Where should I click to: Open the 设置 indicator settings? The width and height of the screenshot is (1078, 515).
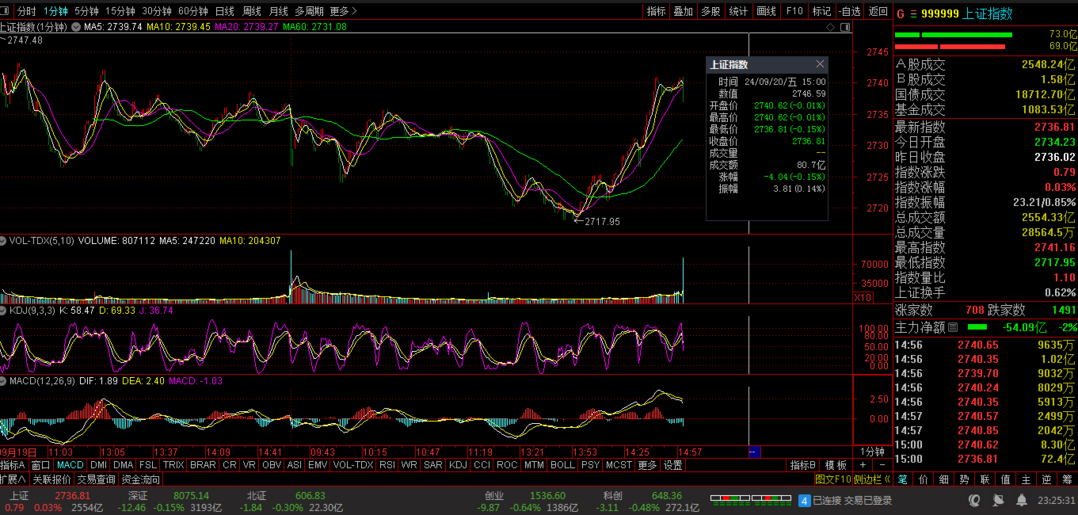tap(673, 465)
